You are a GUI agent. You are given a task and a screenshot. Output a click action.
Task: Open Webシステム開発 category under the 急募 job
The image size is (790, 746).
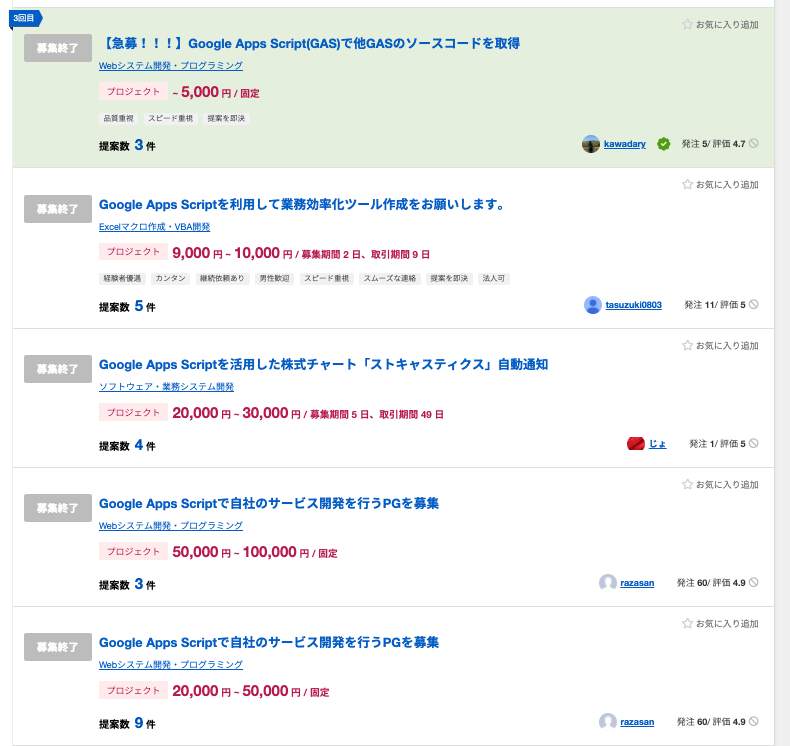click(171, 65)
